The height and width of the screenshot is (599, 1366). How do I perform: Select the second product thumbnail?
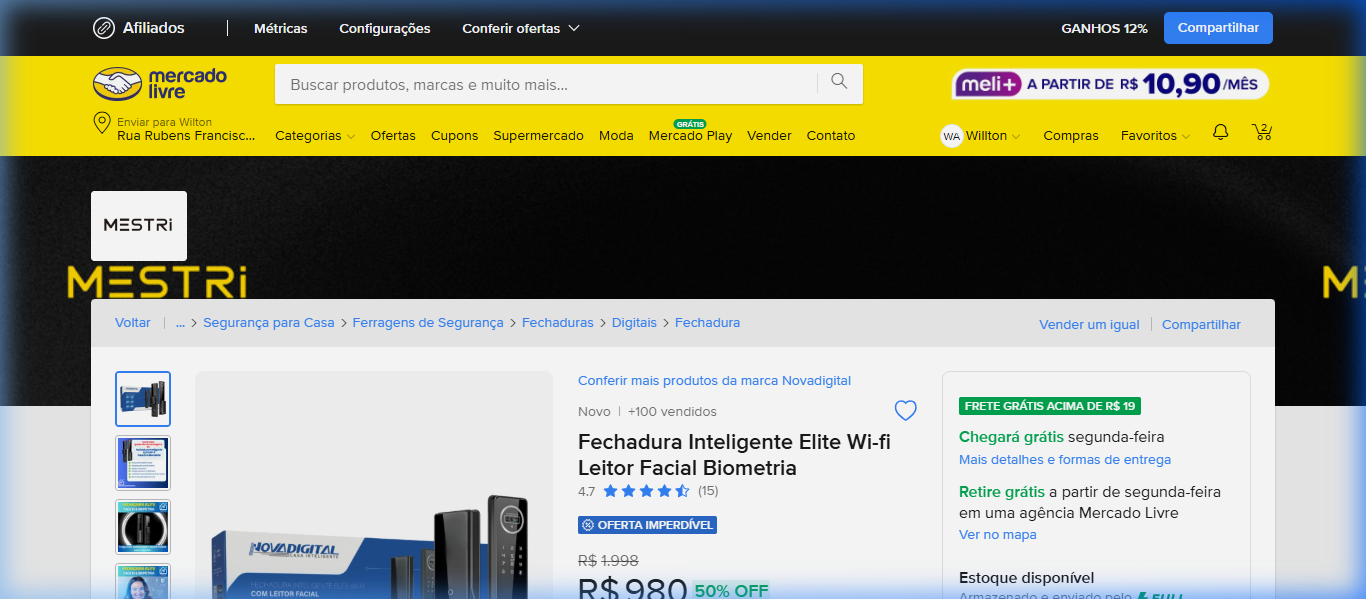pyautogui.click(x=142, y=462)
